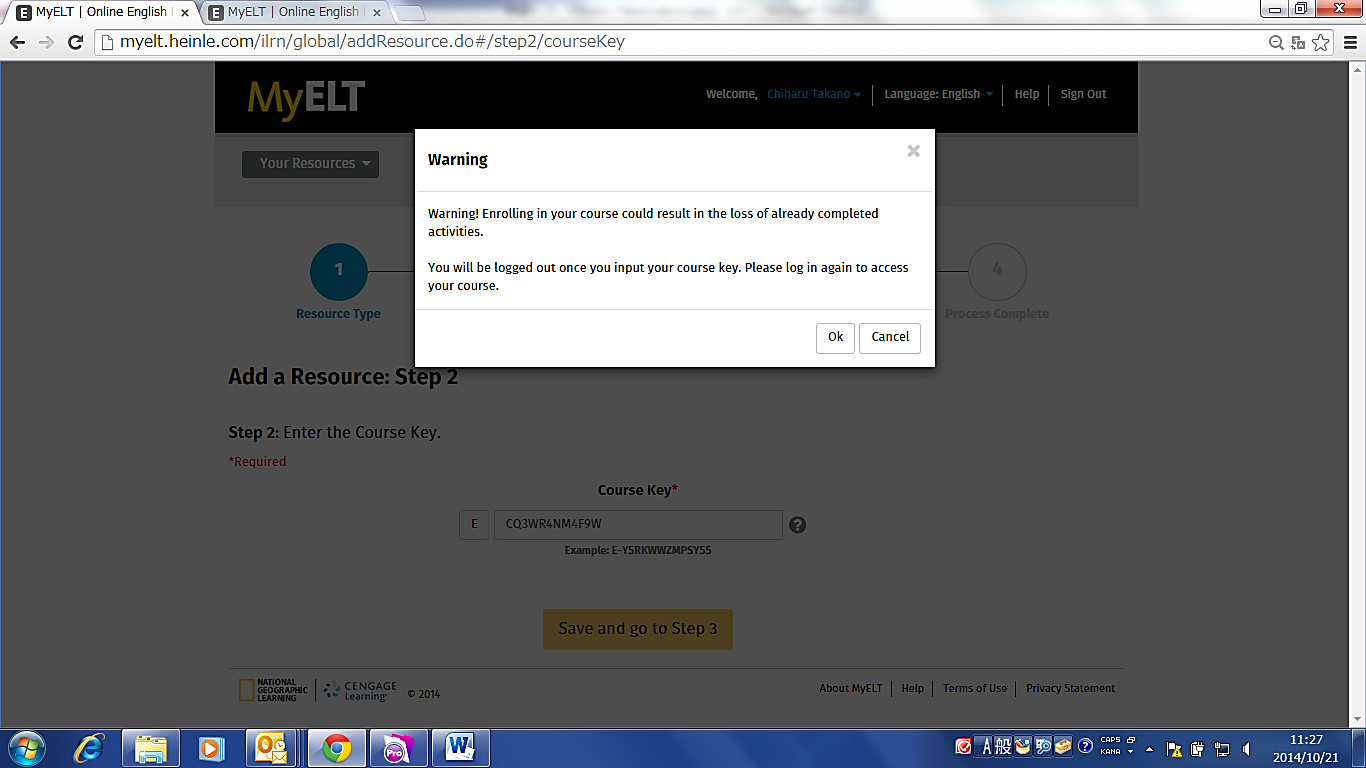The image size is (1366, 768).
Task: Click the IME help question icon
Action: (x=1085, y=746)
